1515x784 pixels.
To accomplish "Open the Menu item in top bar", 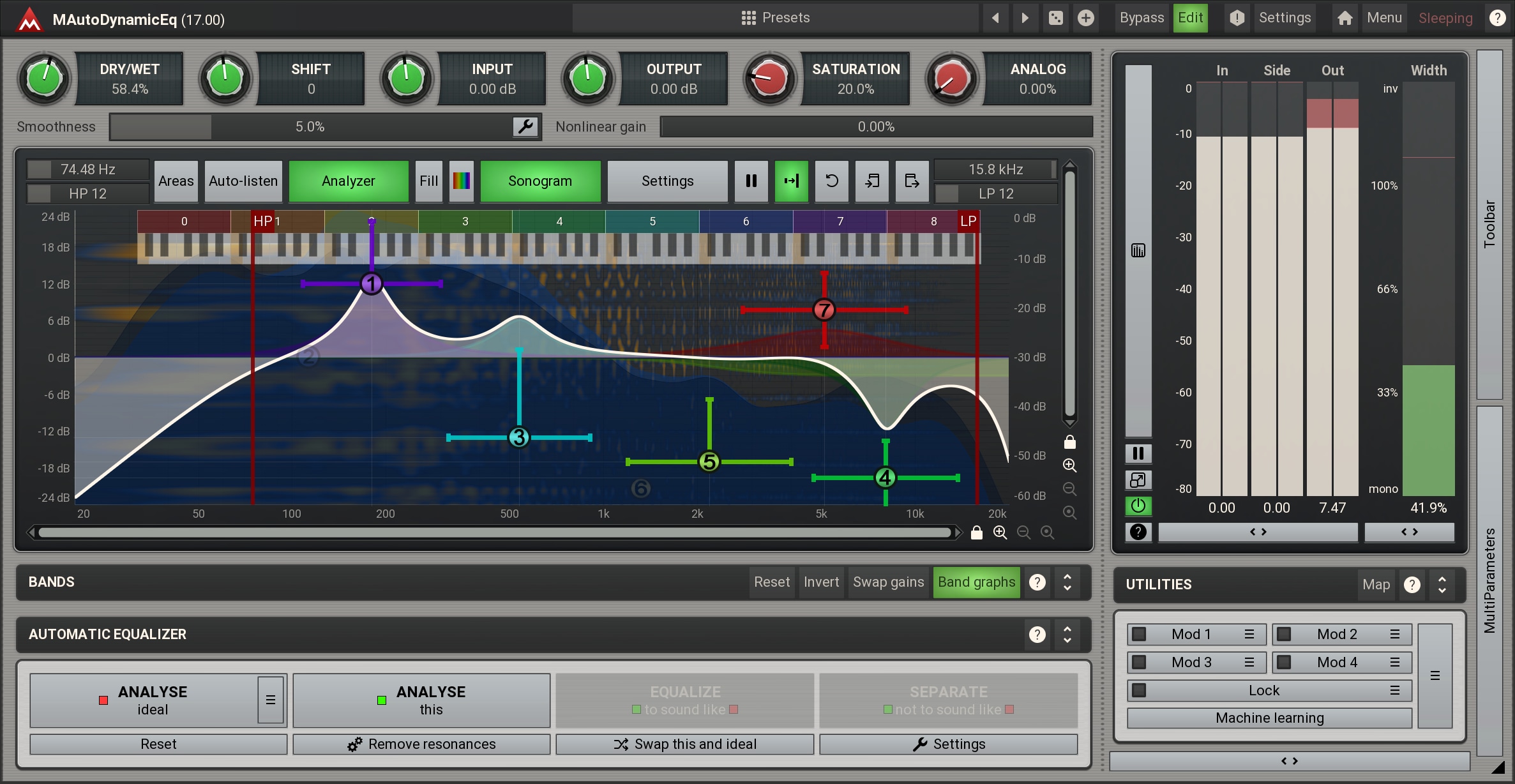I will pos(1383,18).
